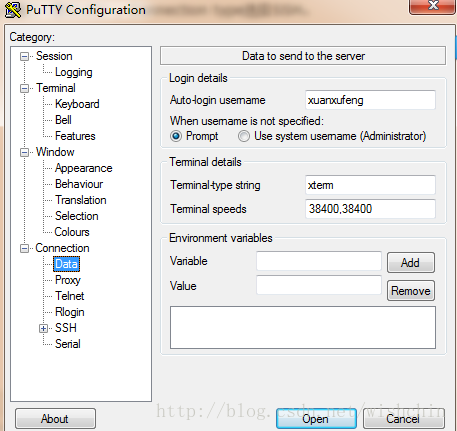The width and height of the screenshot is (457, 431).
Task: Open the Serial connection category
Action: pyautogui.click(x=68, y=344)
